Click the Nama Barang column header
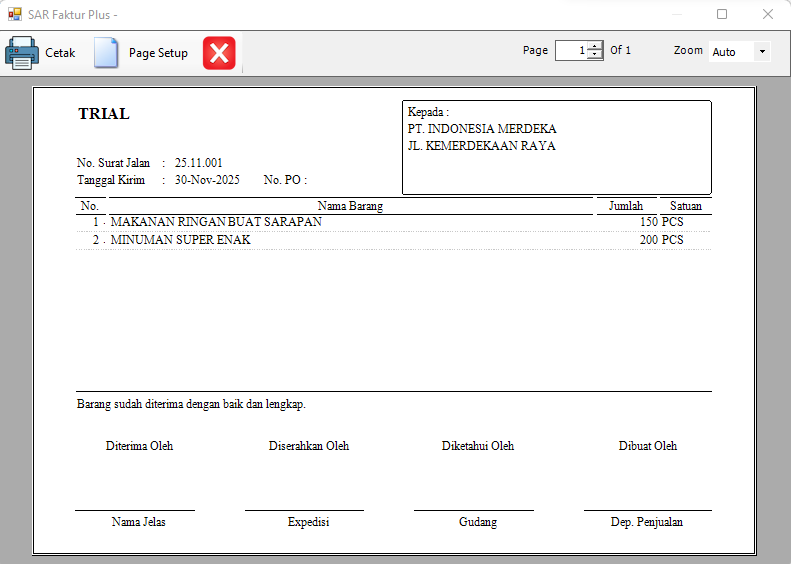This screenshot has height=564, width=791. point(350,206)
